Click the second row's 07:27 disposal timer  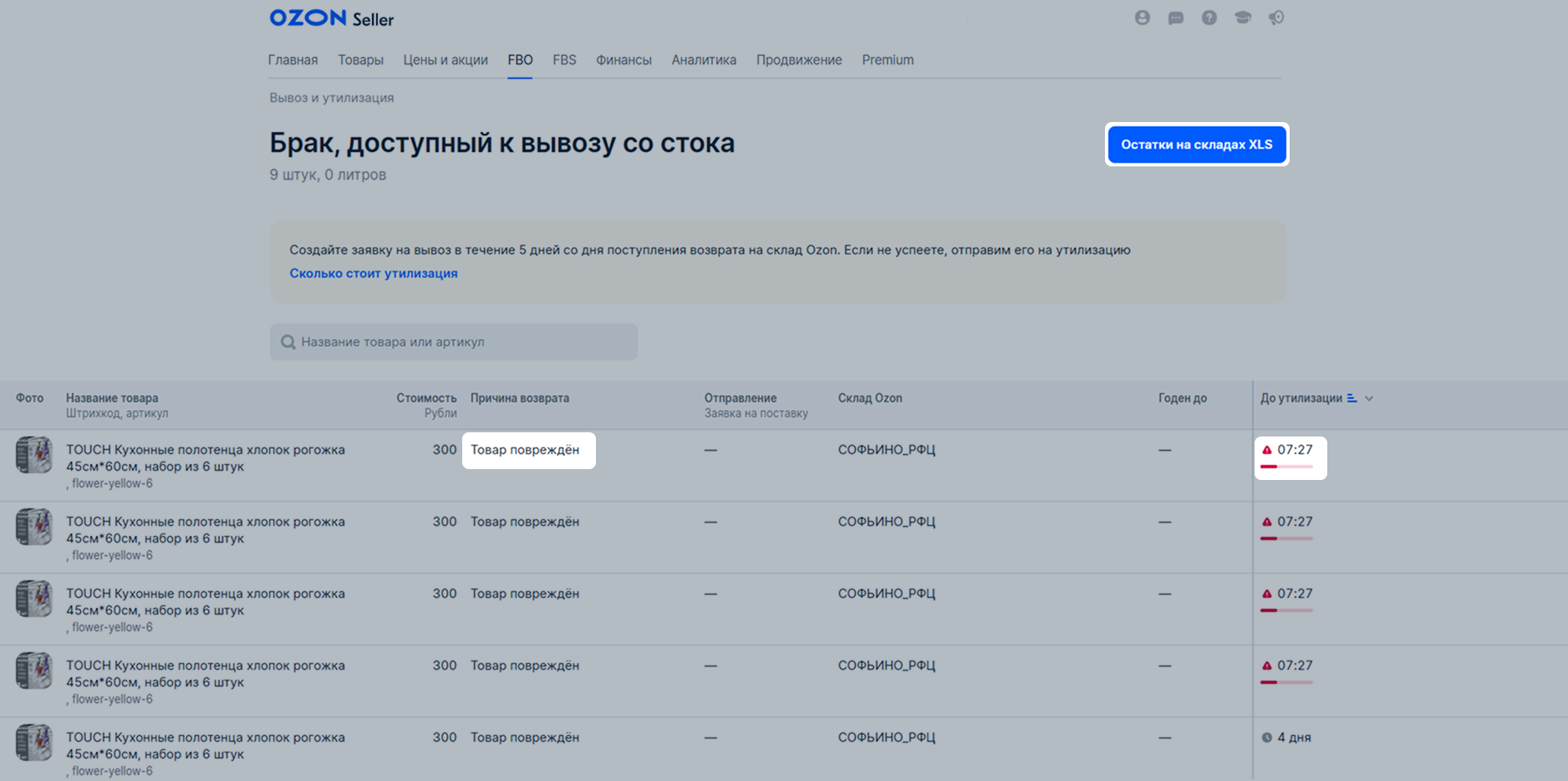pos(1295,522)
